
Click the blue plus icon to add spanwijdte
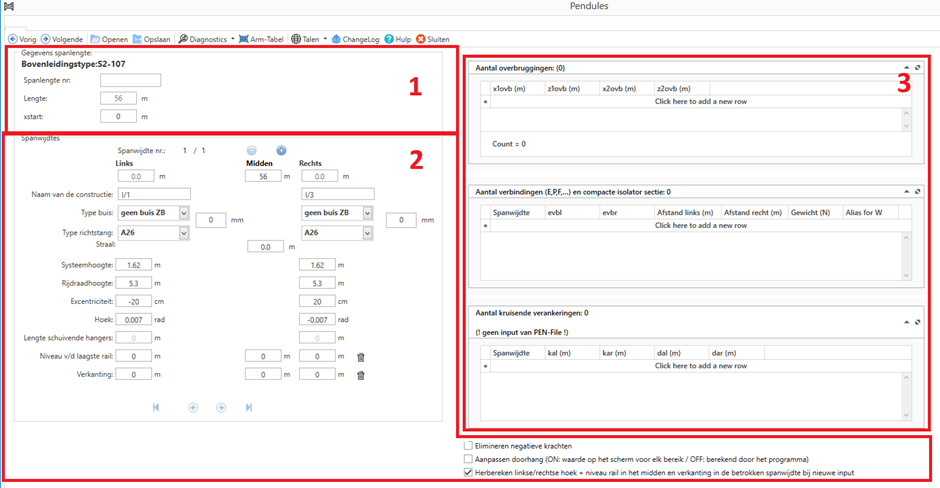point(281,150)
